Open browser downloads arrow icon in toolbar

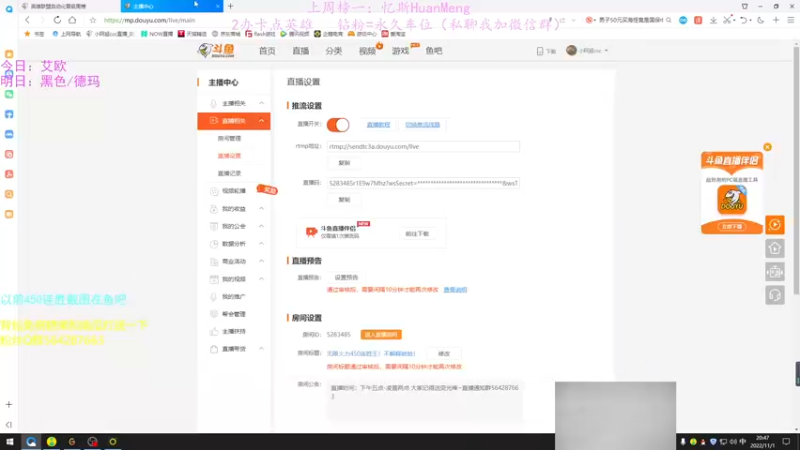tap(713, 20)
